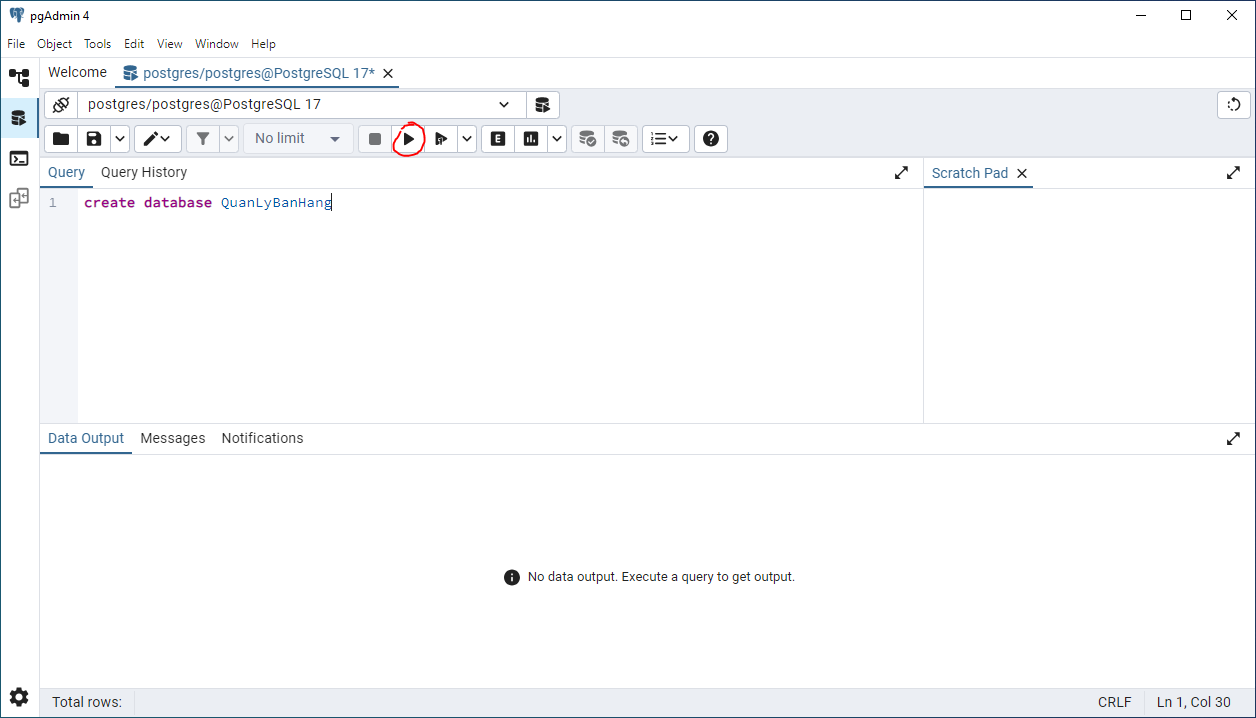Click the Rollback transaction icon
The image size is (1256, 718).
coord(621,139)
